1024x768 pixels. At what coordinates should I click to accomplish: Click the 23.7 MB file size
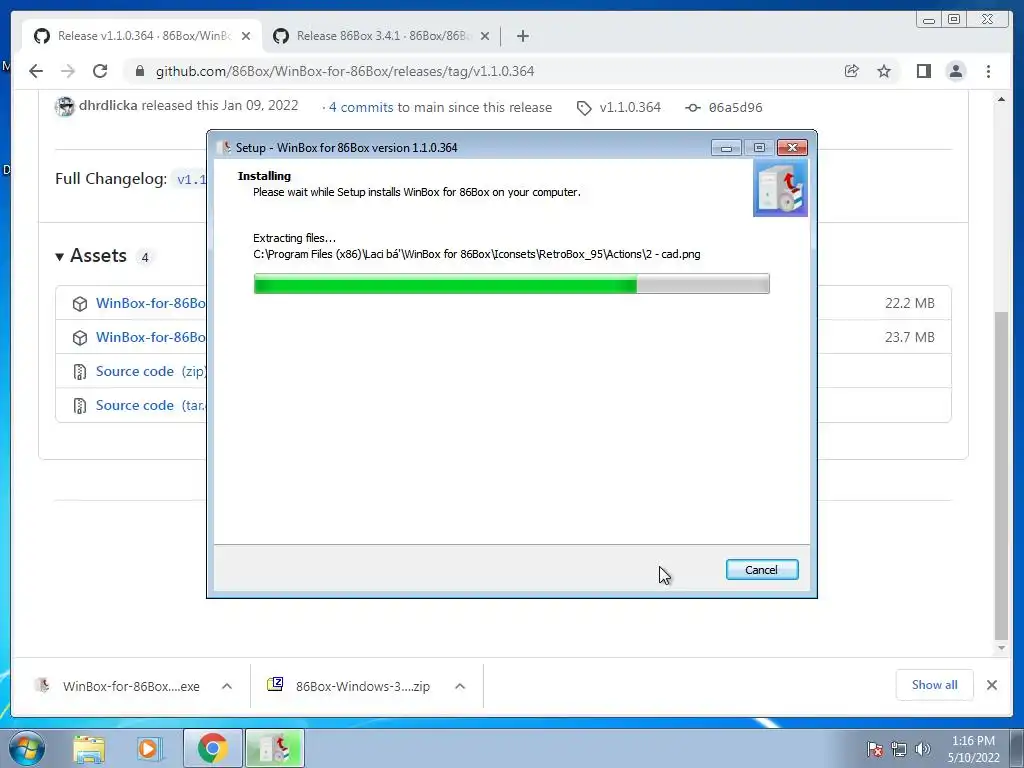point(910,337)
